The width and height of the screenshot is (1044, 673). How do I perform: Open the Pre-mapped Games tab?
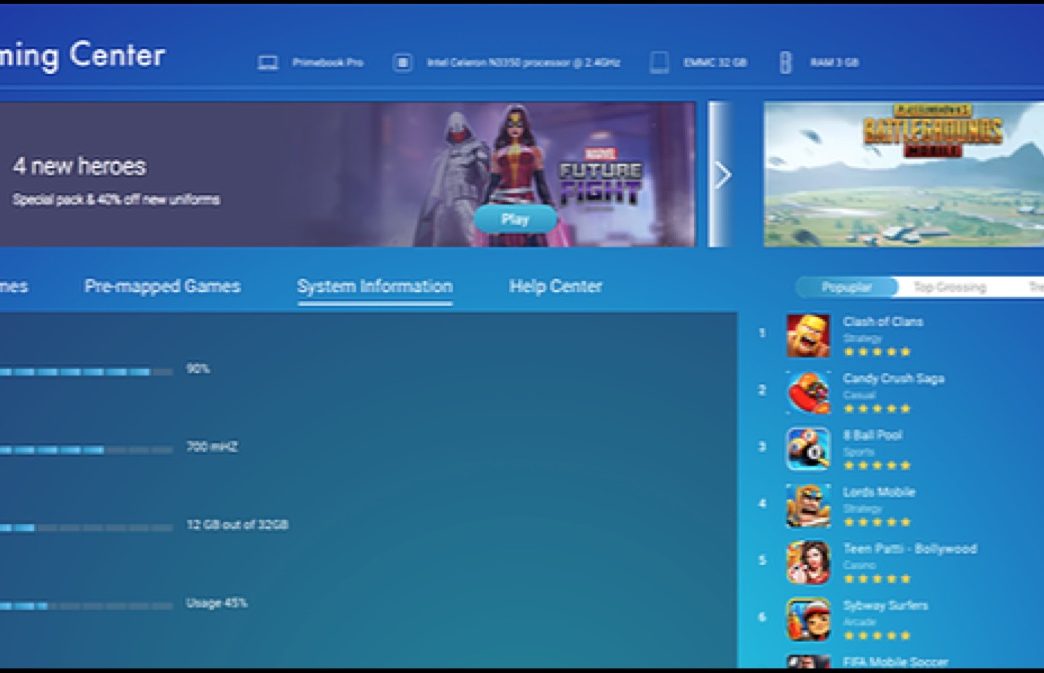point(162,286)
